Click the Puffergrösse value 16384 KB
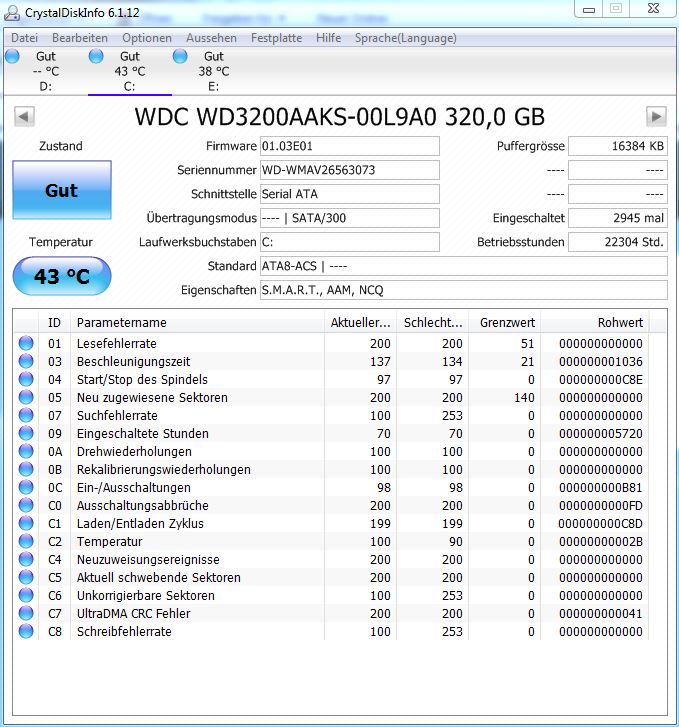This screenshot has width=679, height=727. click(x=618, y=146)
